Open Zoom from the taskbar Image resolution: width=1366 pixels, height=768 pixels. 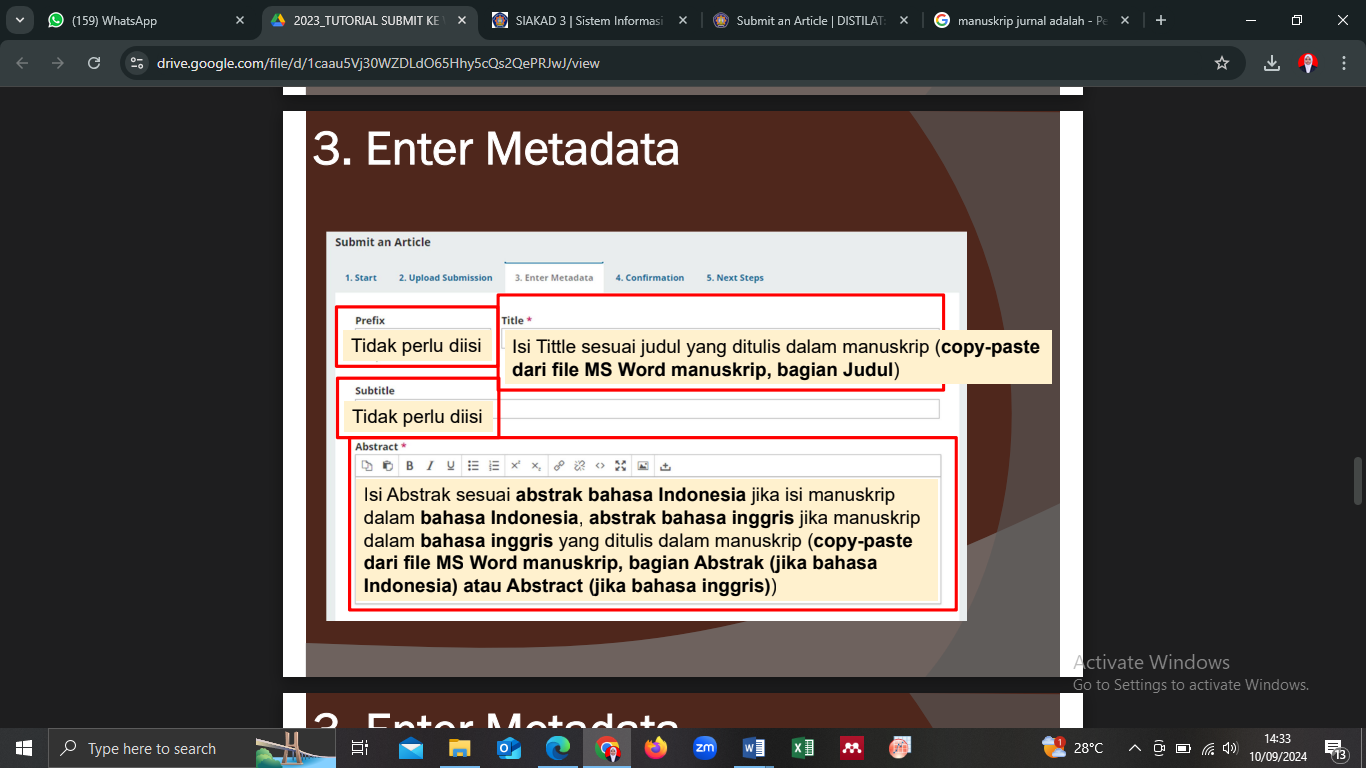point(705,748)
